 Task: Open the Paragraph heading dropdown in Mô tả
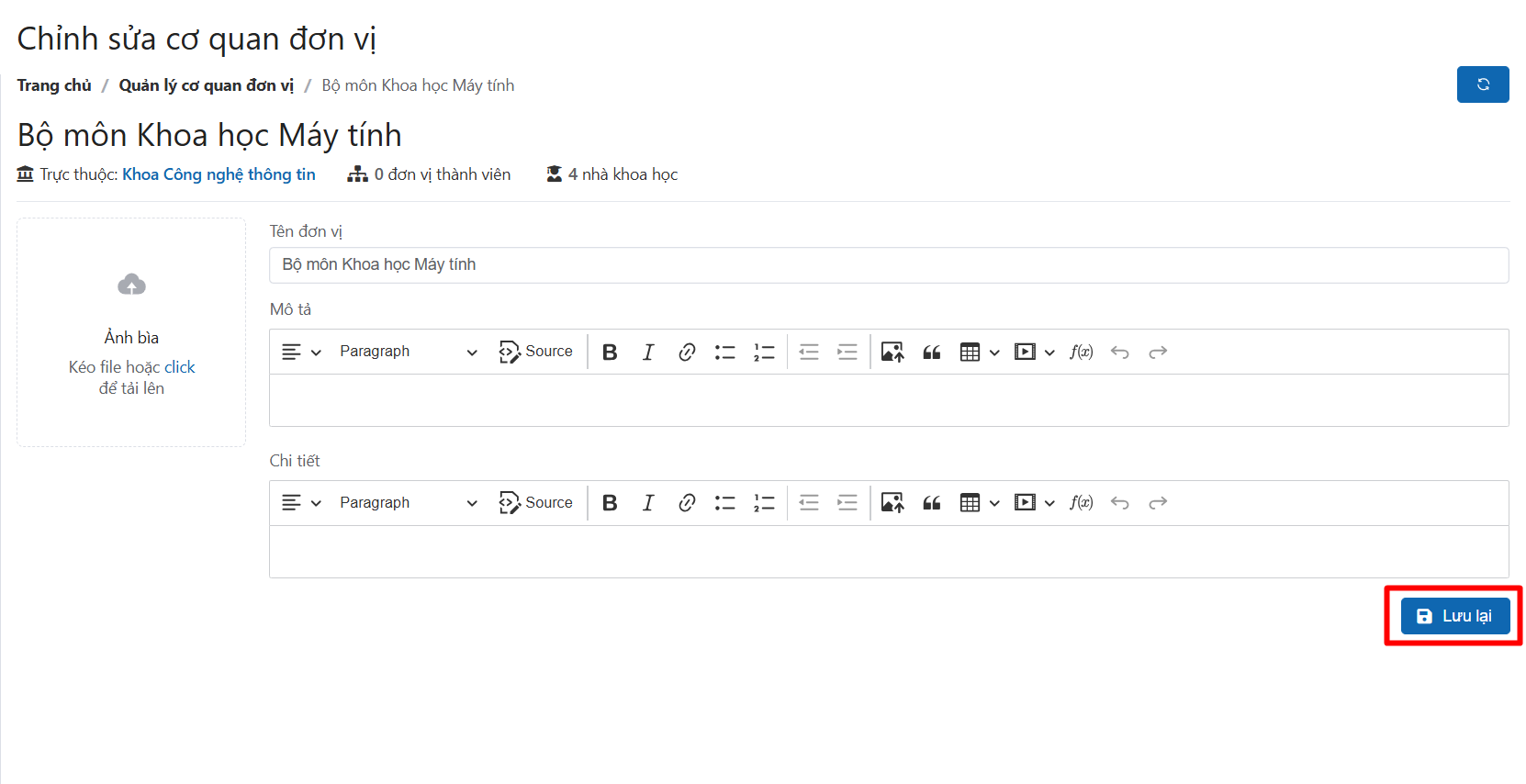[x=408, y=352]
